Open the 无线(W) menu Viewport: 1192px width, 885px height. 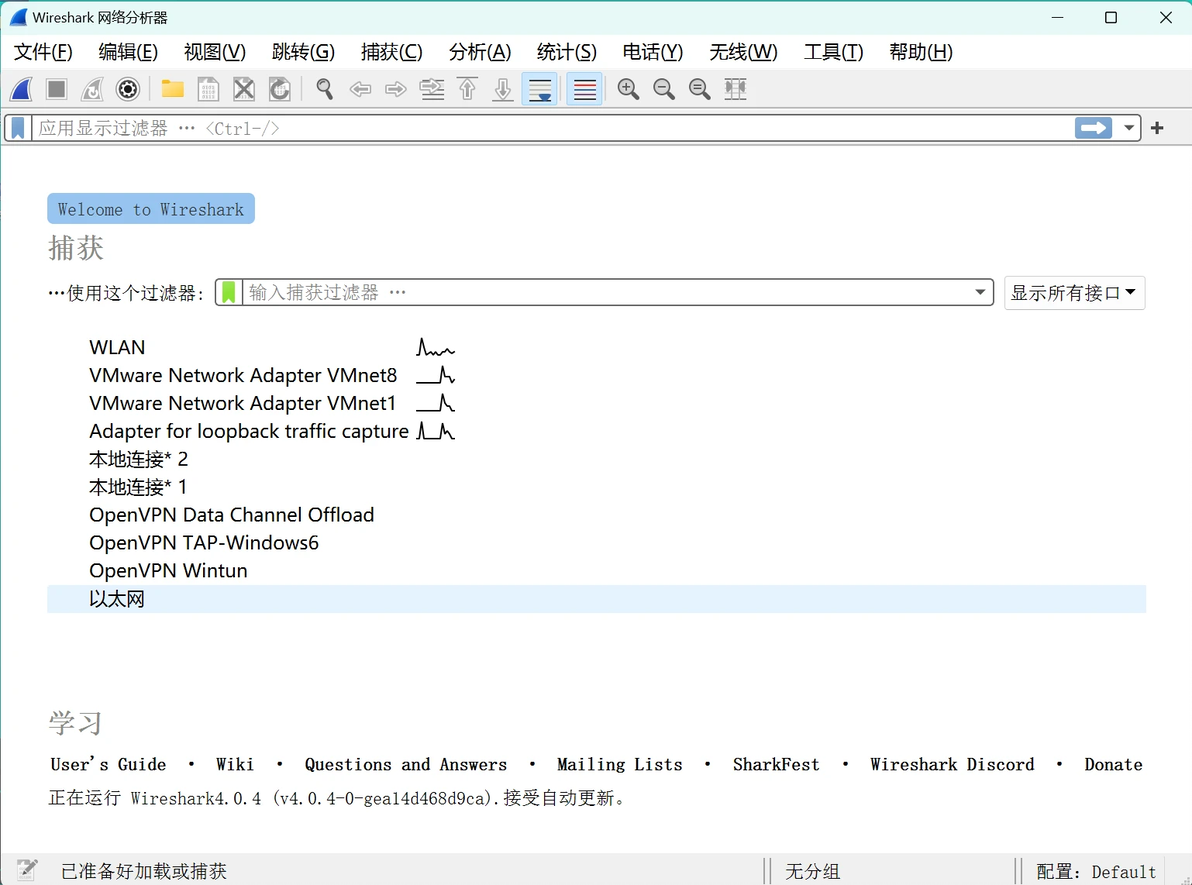click(x=743, y=52)
